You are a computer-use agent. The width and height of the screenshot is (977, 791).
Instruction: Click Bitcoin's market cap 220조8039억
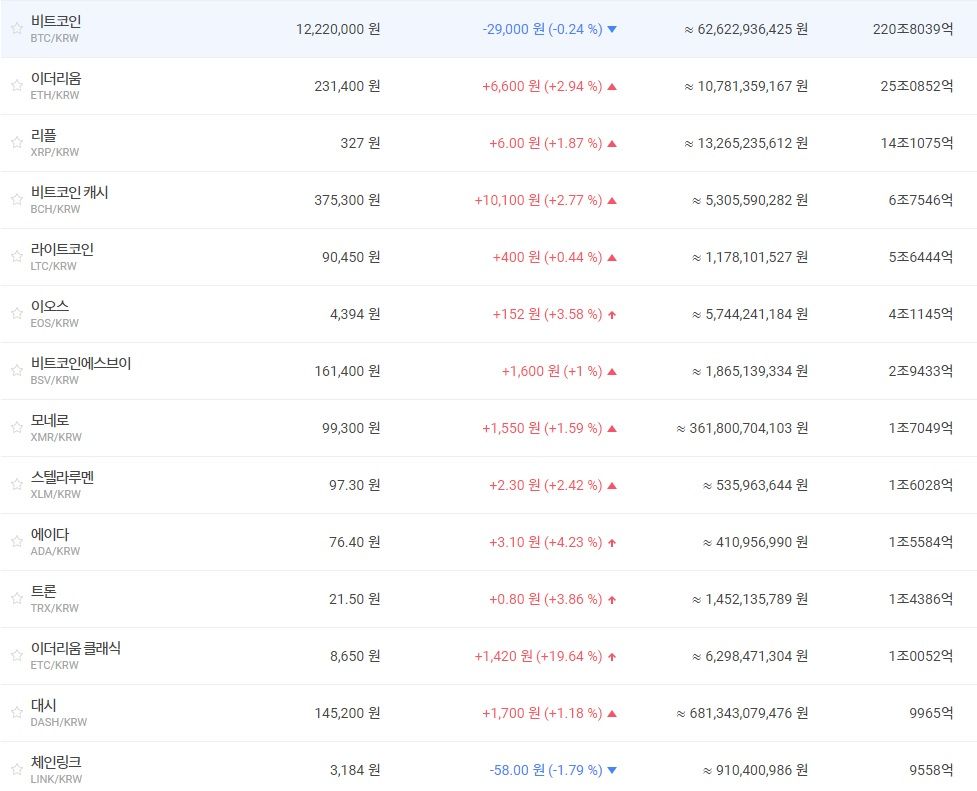coord(912,29)
